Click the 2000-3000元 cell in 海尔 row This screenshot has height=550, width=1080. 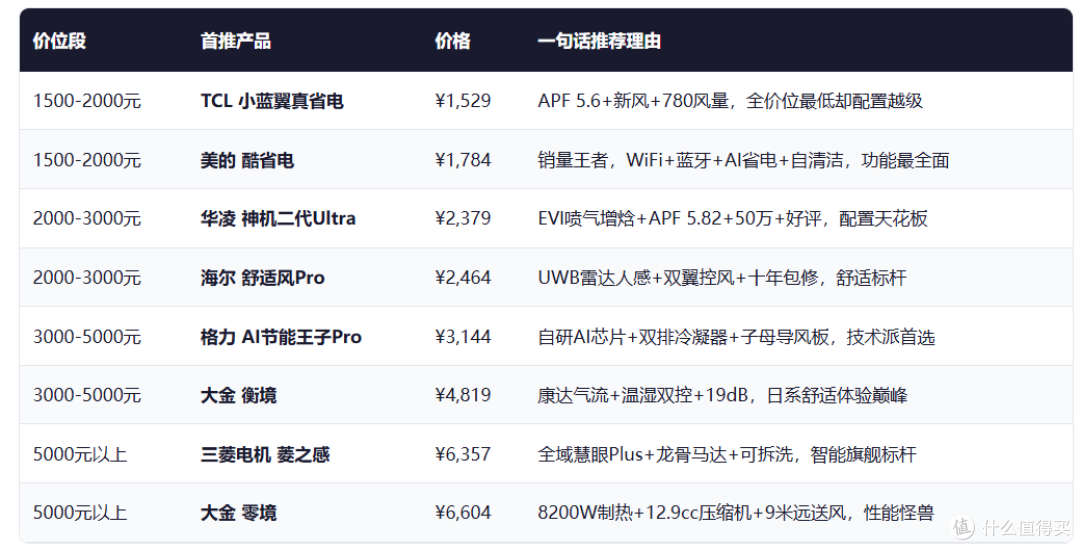click(87, 278)
